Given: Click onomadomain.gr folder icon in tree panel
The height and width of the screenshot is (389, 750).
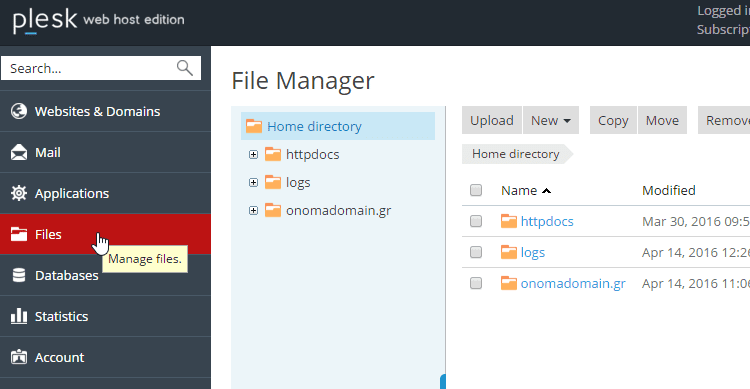Looking at the screenshot, I should pyautogui.click(x=273, y=210).
